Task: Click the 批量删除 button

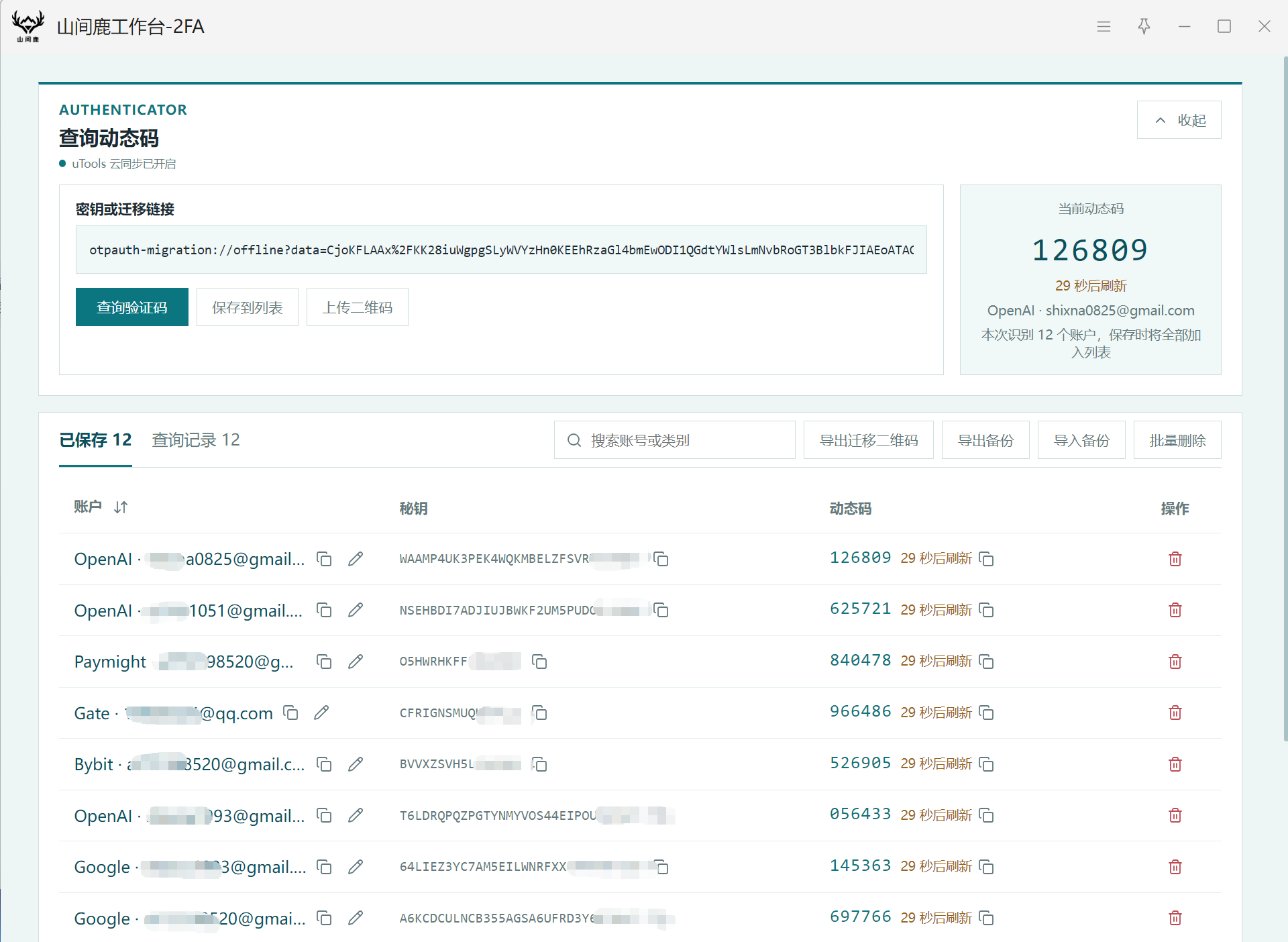Action: tap(1177, 440)
